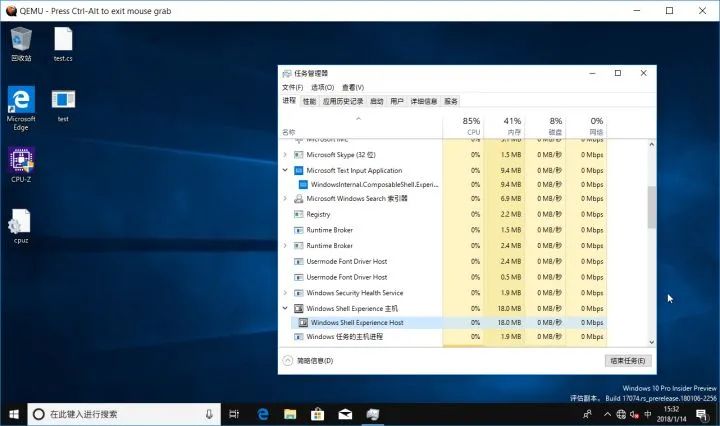This screenshot has width=720, height=426.
Task: Click the taskbar clock showing 15:32
Action: [671, 414]
